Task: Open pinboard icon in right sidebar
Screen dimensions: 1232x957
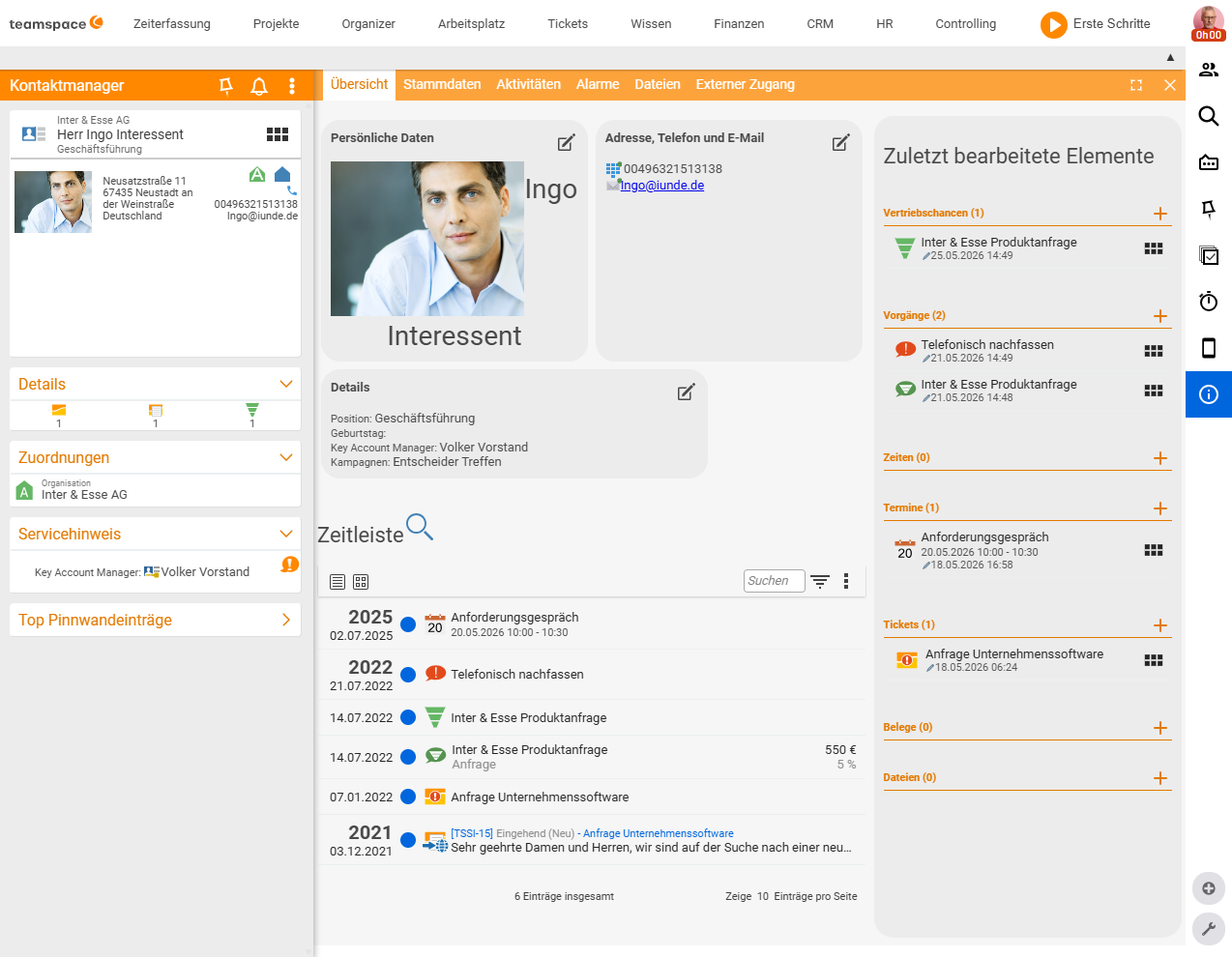Action: 1209,209
